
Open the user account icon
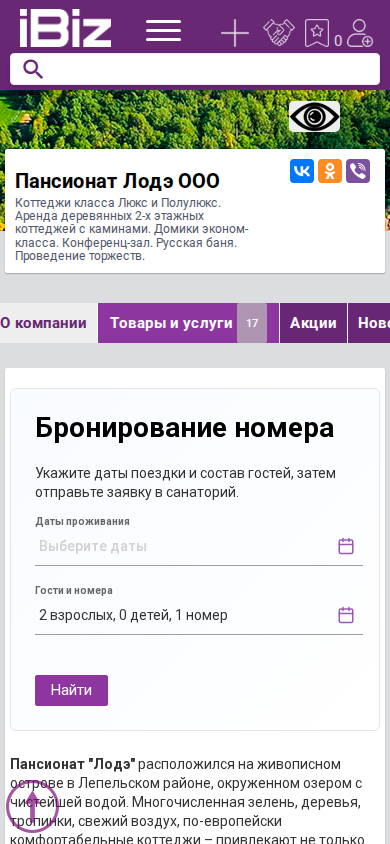tap(359, 33)
